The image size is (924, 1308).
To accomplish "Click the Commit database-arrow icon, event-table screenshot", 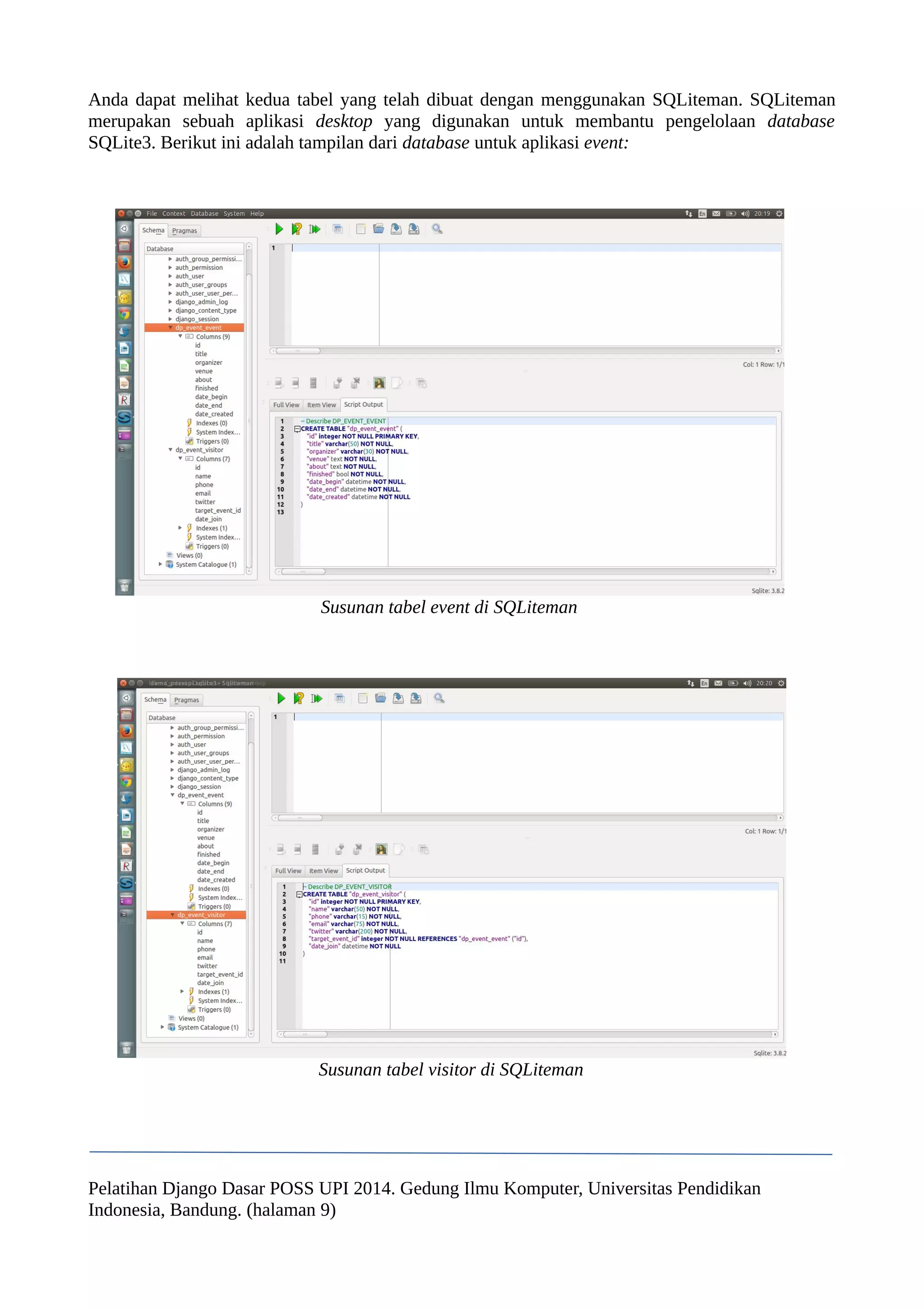I will point(337,383).
